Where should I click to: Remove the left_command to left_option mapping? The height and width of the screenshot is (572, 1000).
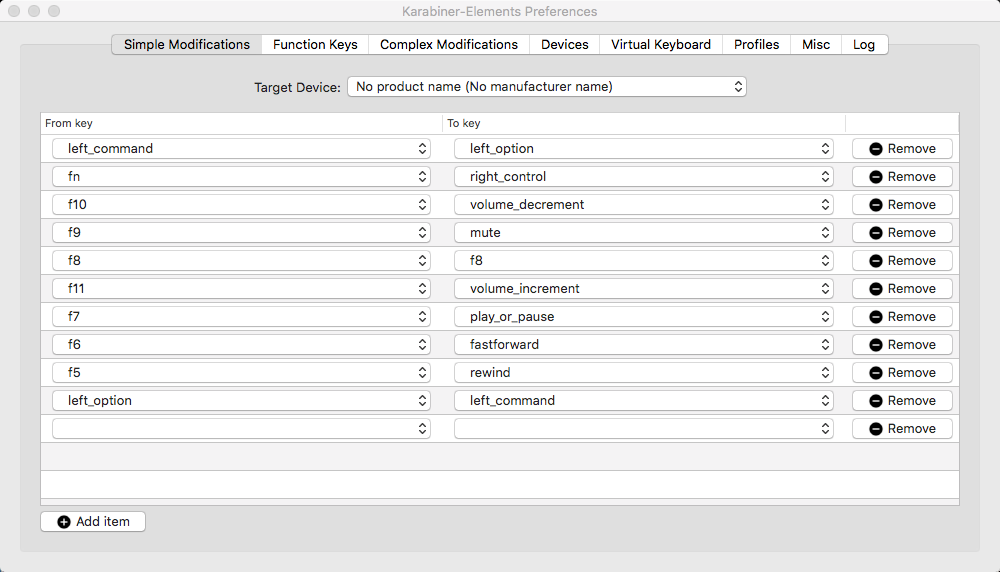click(902, 149)
